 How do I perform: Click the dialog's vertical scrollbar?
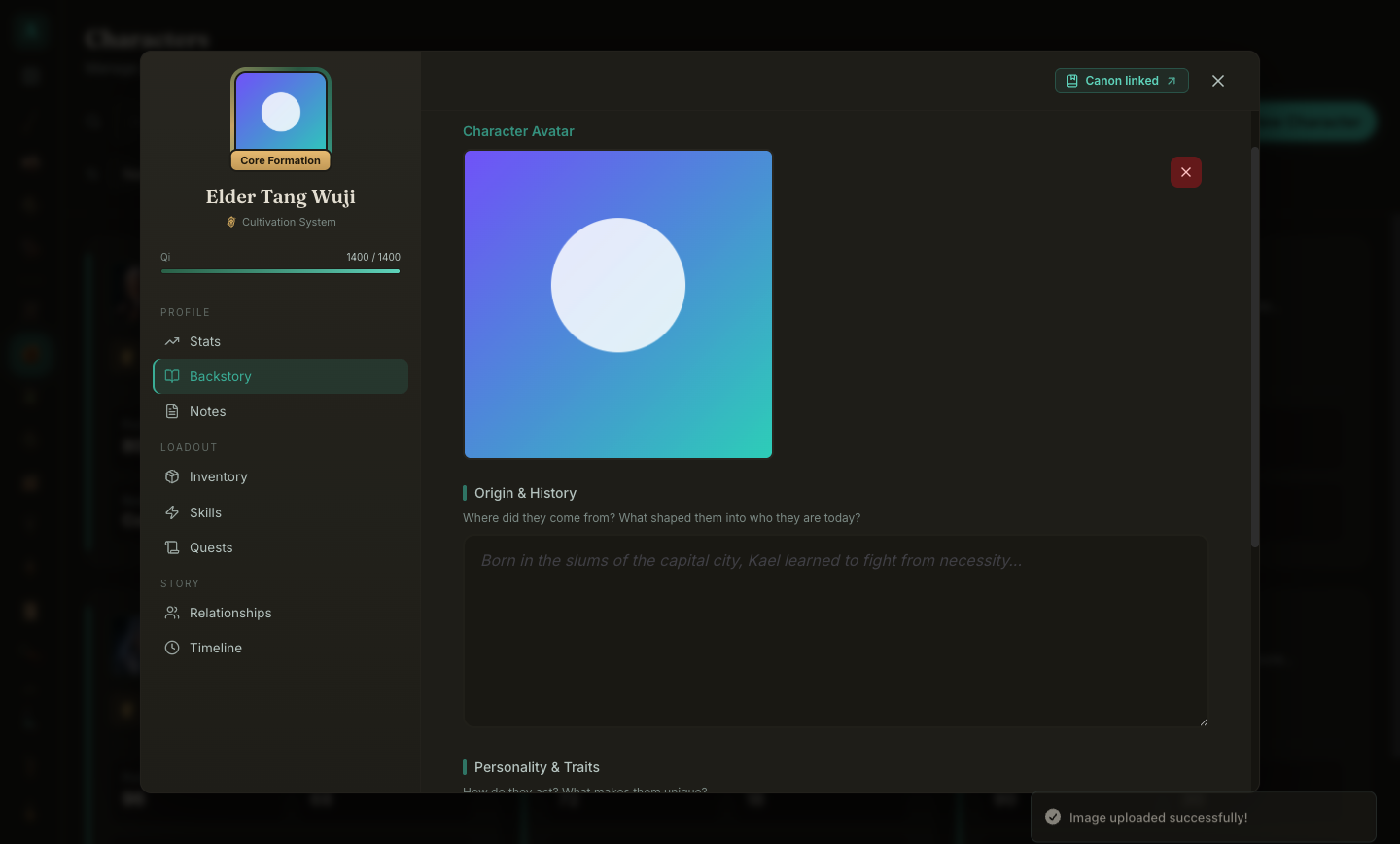pos(1254,347)
